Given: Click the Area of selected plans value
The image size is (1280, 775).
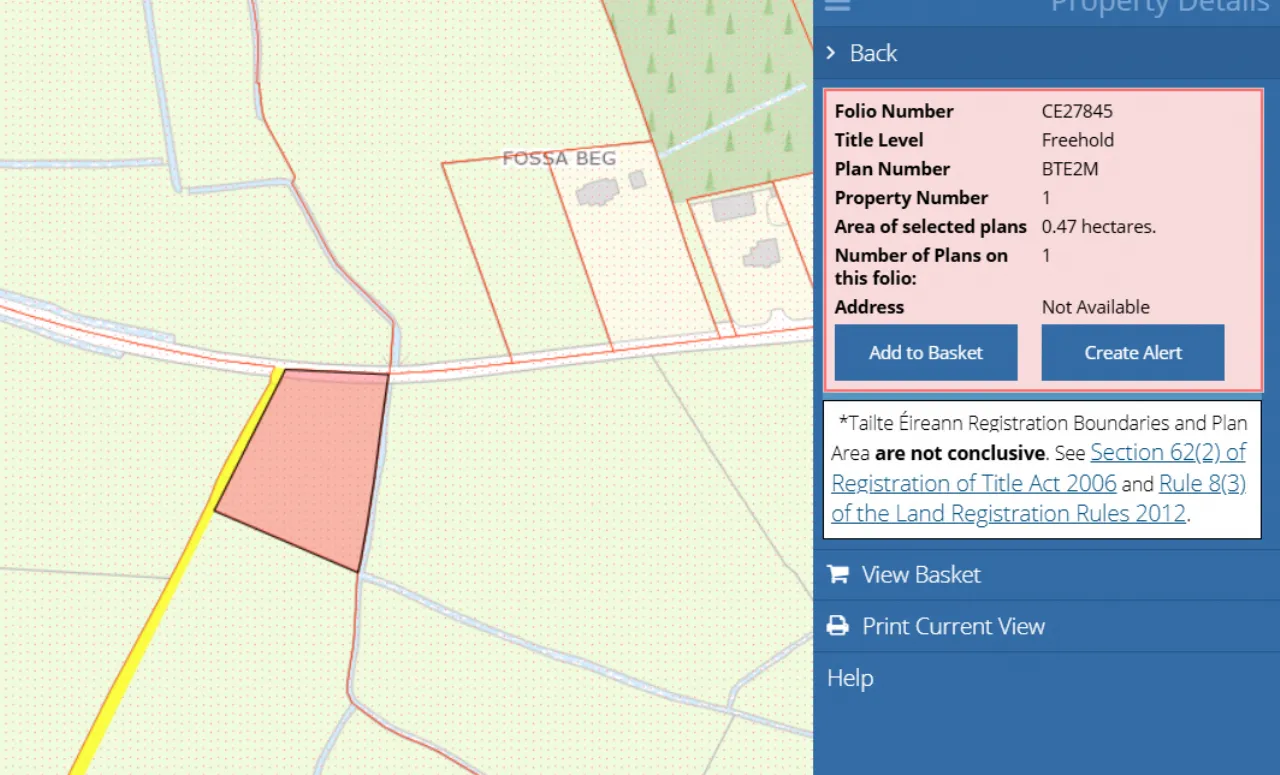Looking at the screenshot, I should coord(1098,226).
